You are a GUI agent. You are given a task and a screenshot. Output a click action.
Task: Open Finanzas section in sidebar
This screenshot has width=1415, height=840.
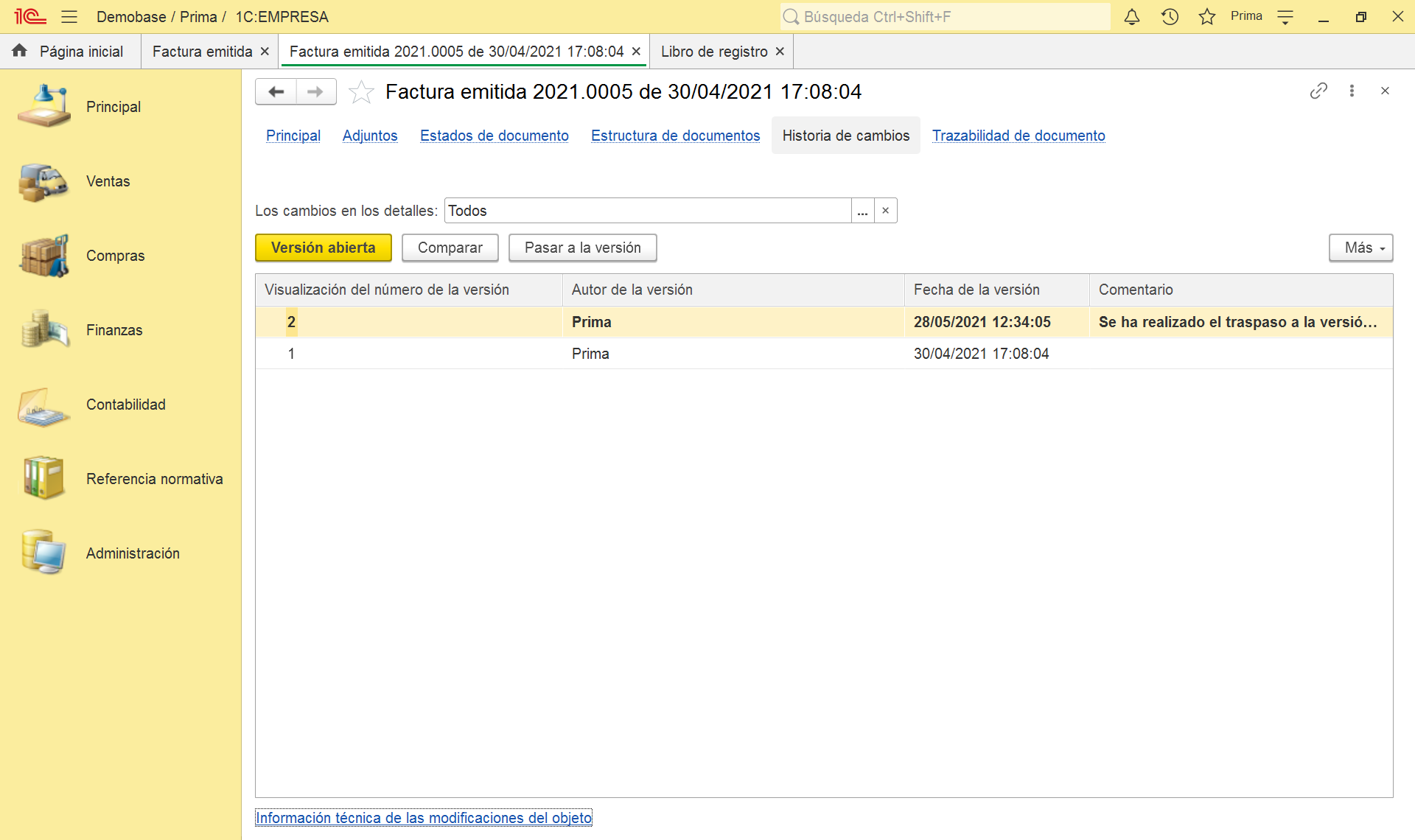pyautogui.click(x=114, y=330)
